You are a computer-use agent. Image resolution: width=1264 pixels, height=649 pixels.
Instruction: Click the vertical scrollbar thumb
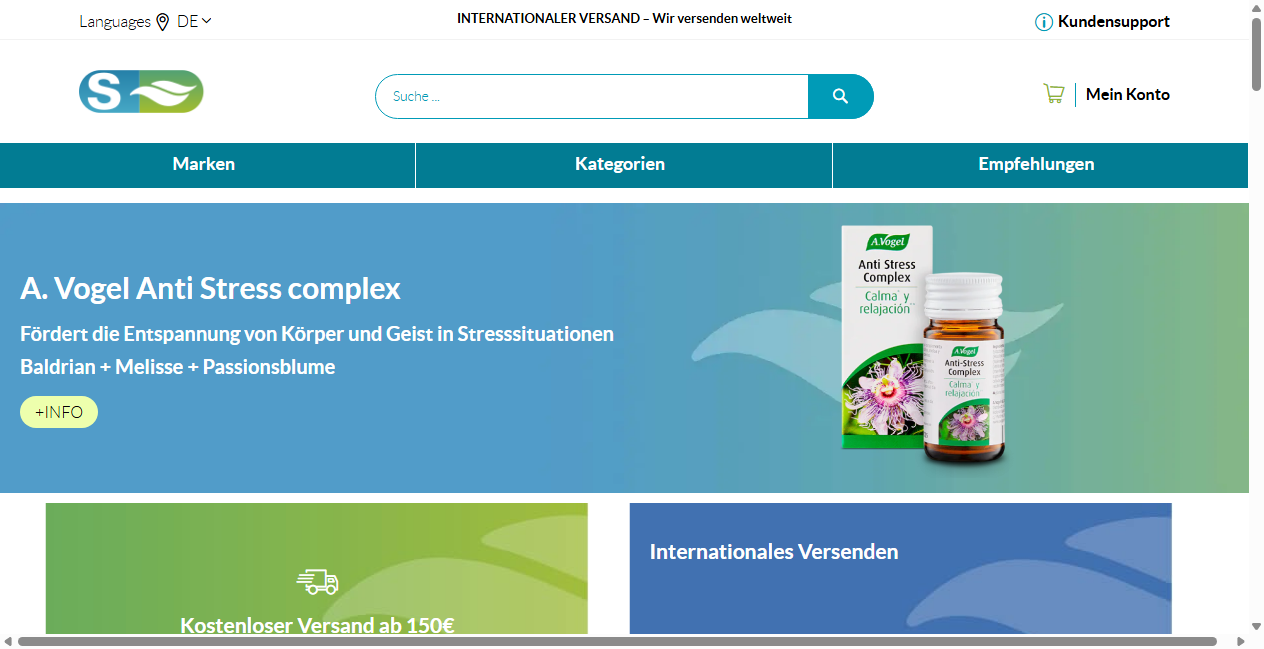pyautogui.click(x=1256, y=55)
